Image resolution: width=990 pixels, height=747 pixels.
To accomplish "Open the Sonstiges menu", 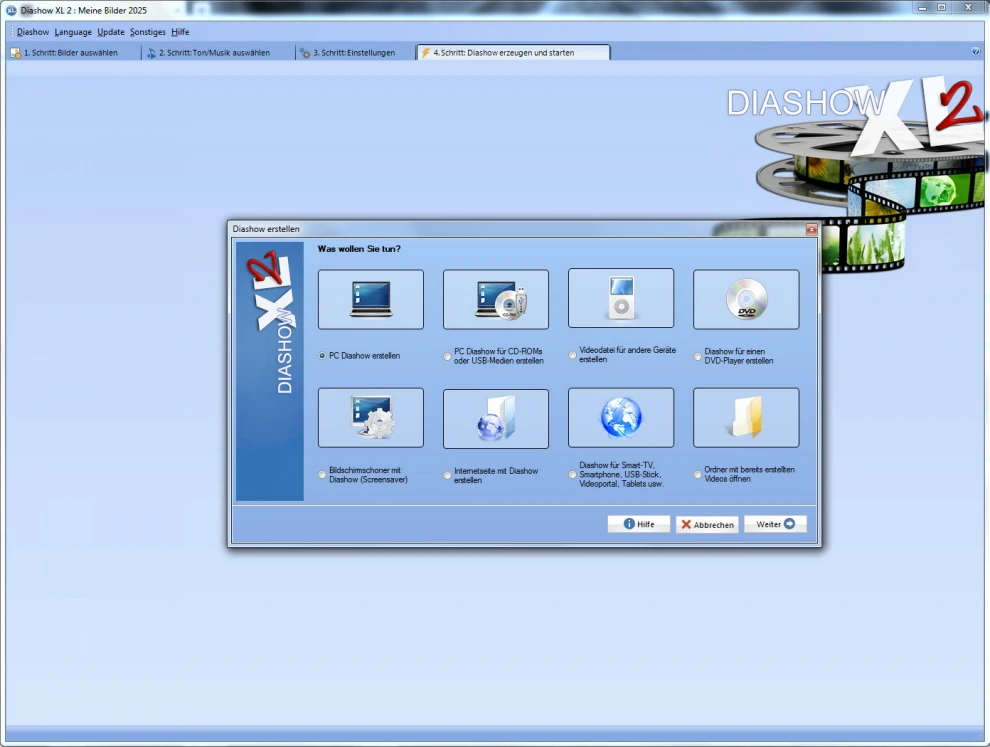I will [147, 32].
